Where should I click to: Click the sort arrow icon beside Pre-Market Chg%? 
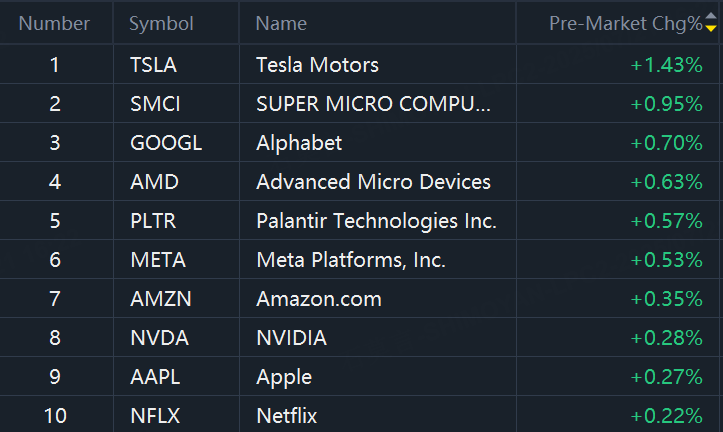710,24
